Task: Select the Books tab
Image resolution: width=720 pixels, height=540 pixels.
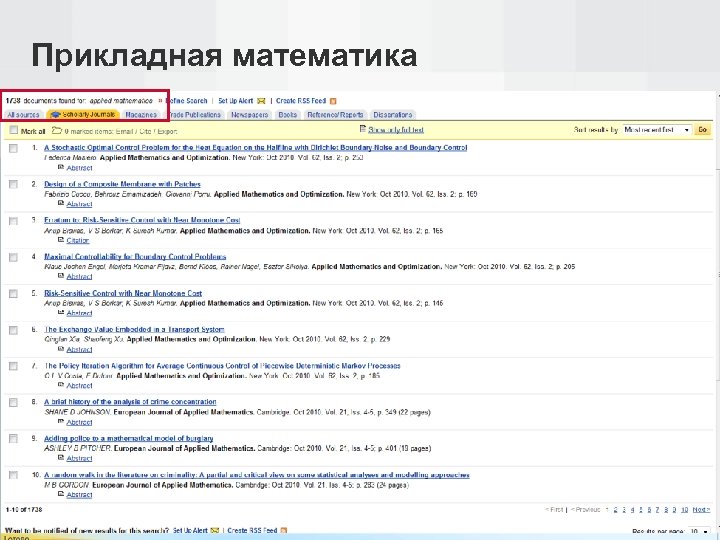Action: [287, 115]
